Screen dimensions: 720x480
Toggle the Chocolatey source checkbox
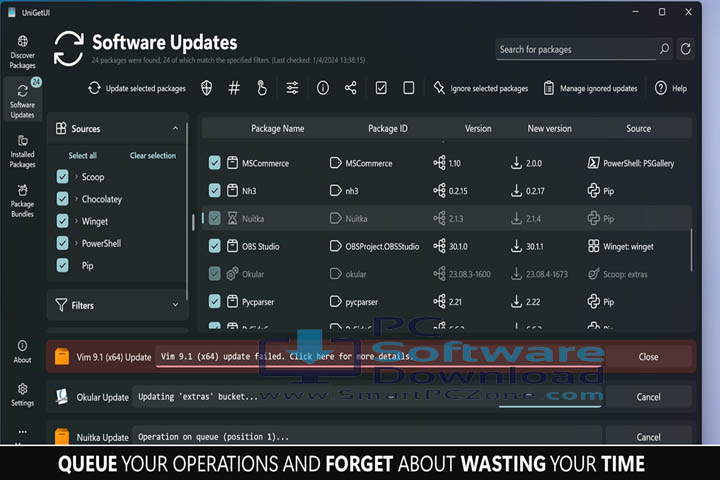point(62,198)
